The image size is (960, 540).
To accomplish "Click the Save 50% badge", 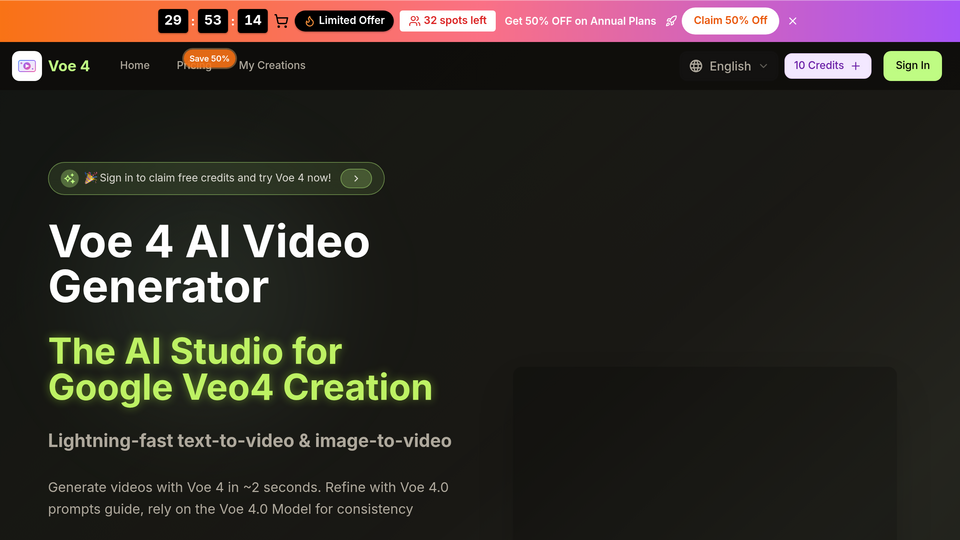I will pyautogui.click(x=209, y=59).
